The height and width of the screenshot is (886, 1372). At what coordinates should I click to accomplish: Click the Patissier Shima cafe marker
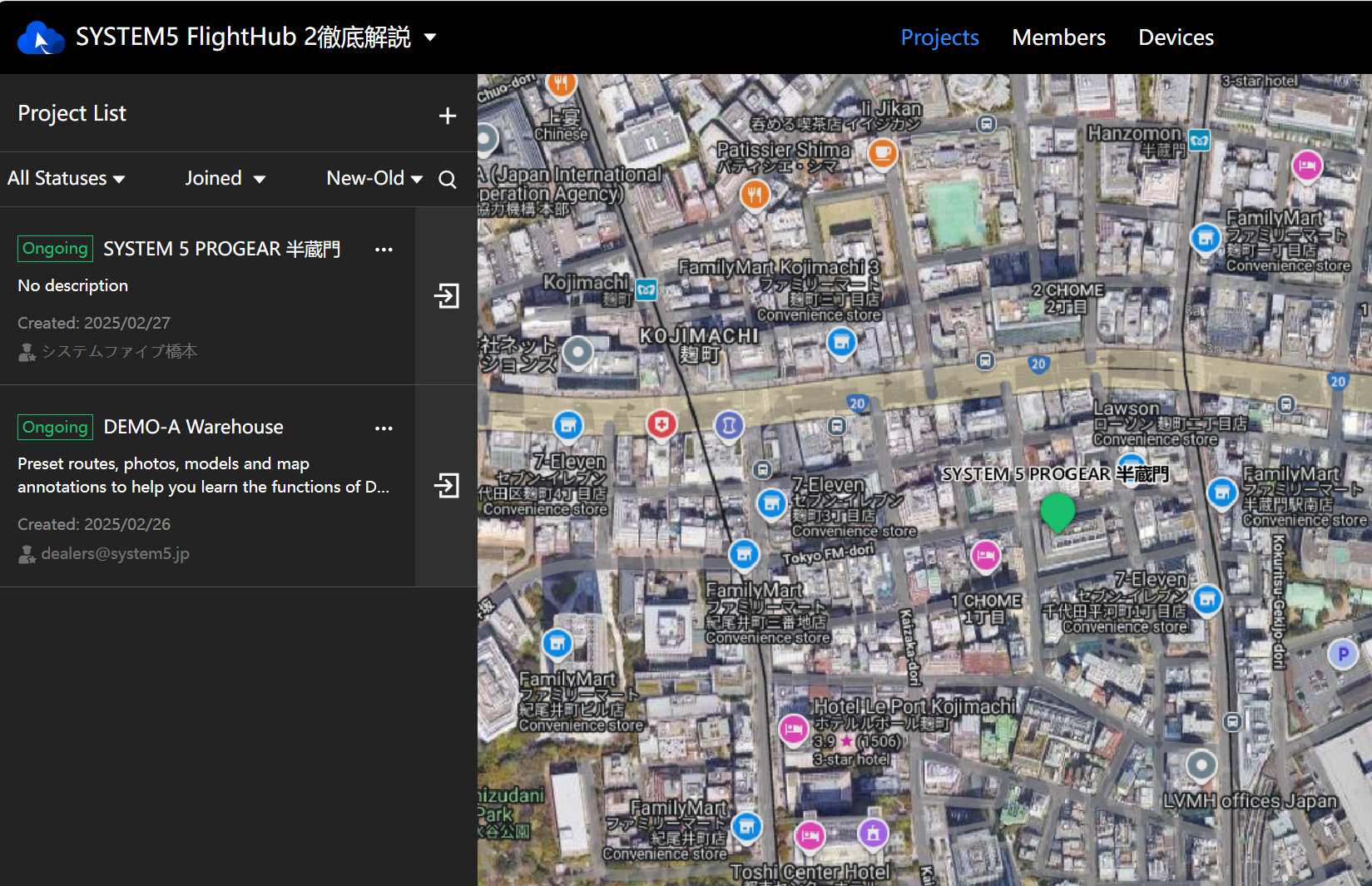(882, 154)
